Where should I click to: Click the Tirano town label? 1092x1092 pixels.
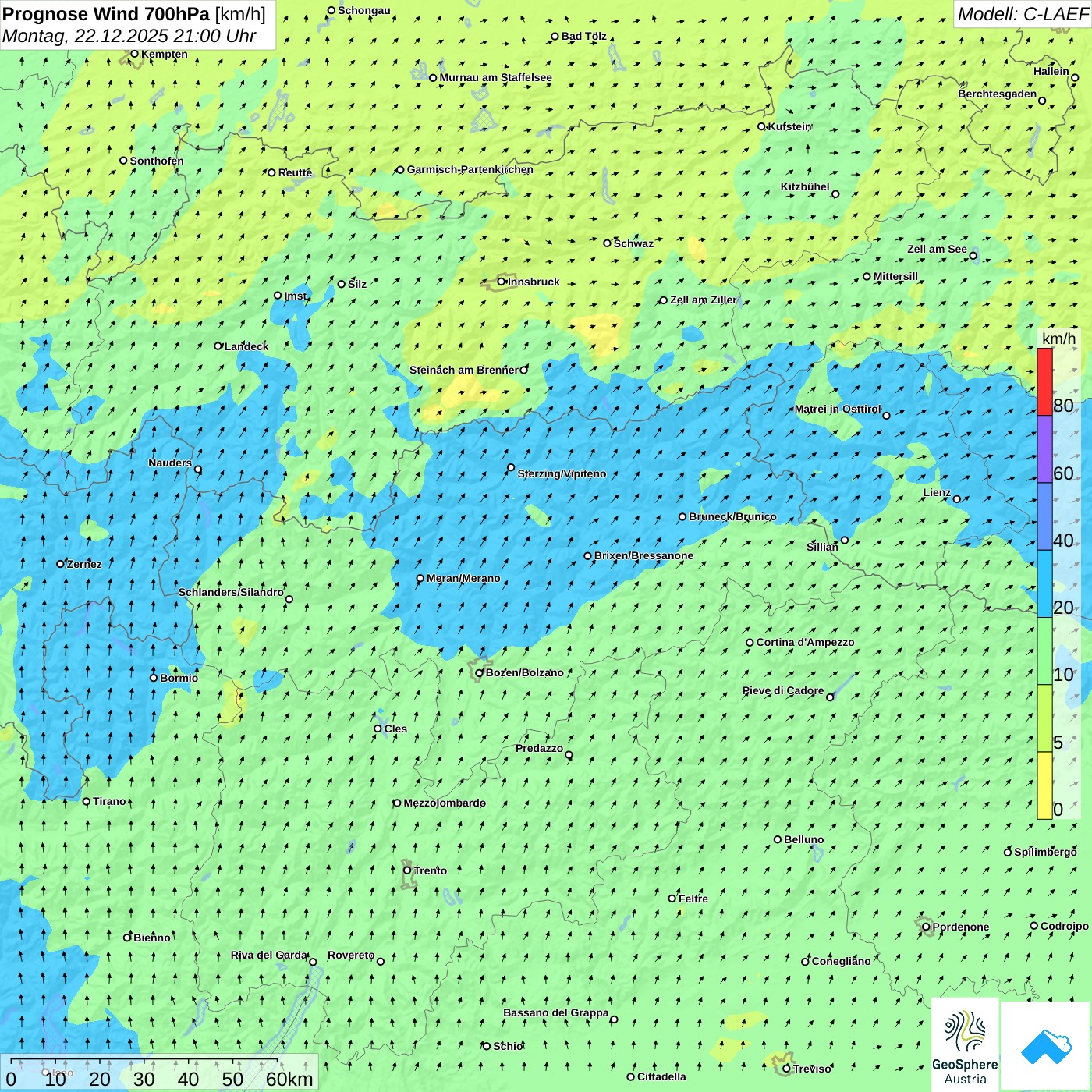(x=109, y=801)
